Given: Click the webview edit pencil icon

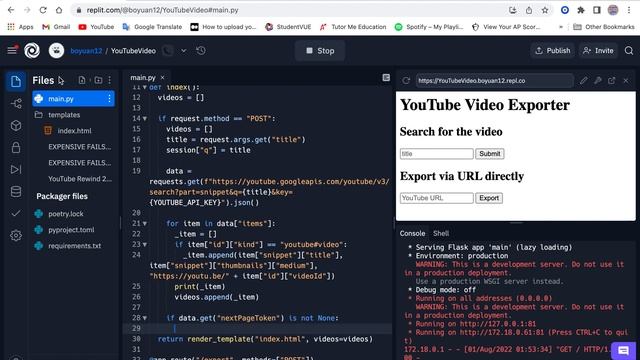Looking at the screenshot, I should coord(584,81).
